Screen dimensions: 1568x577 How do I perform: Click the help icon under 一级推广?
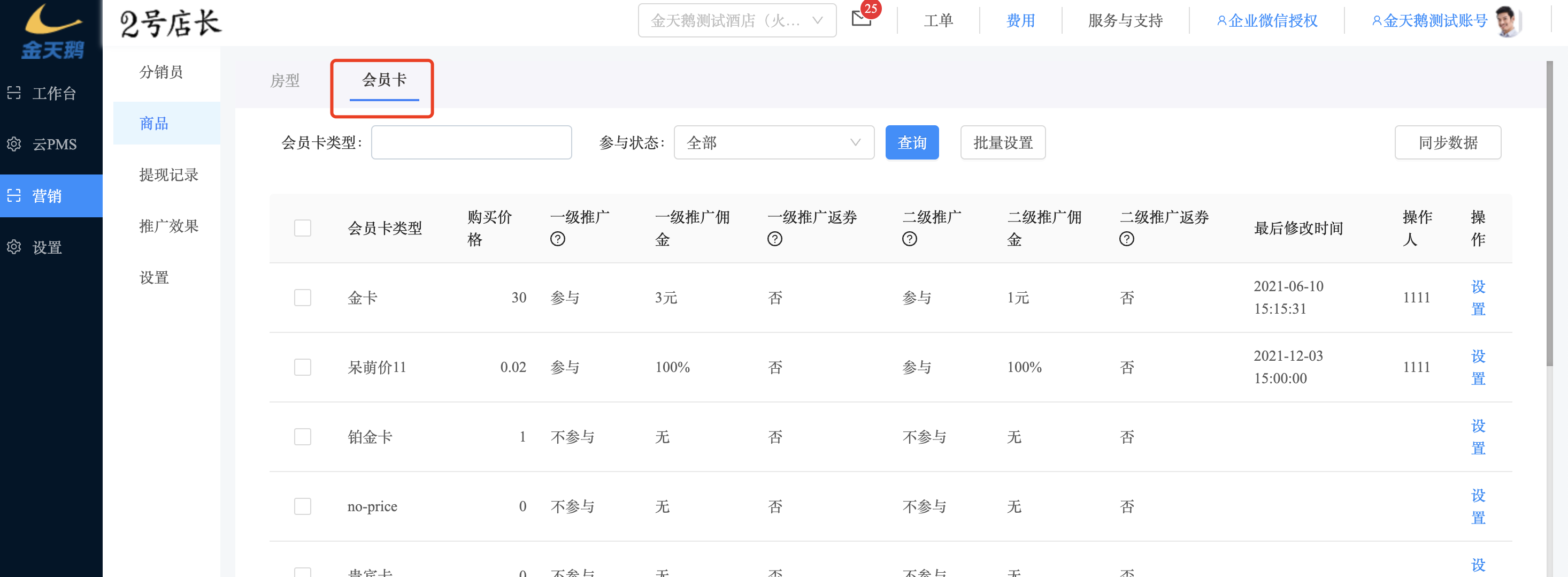point(558,239)
